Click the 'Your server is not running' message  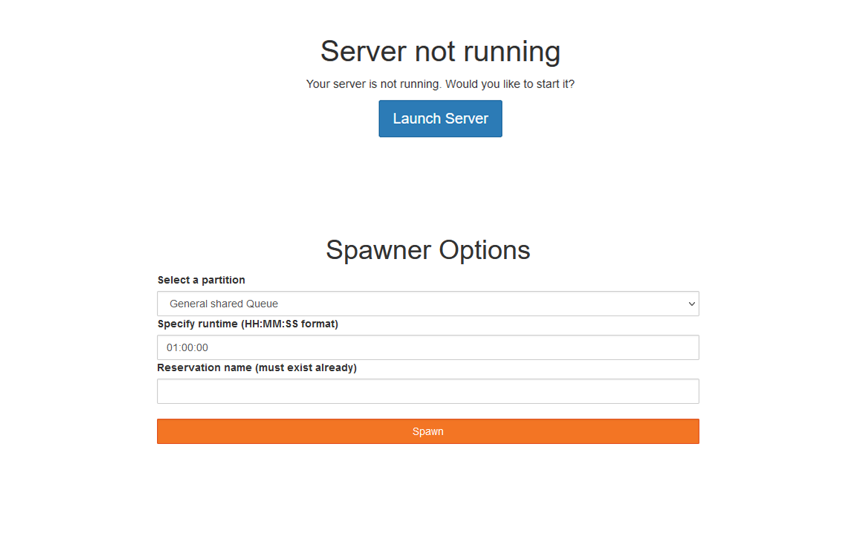[x=440, y=84]
